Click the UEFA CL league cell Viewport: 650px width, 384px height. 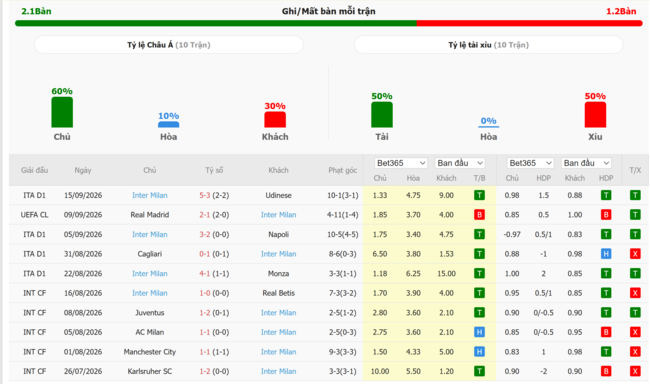[x=34, y=215]
